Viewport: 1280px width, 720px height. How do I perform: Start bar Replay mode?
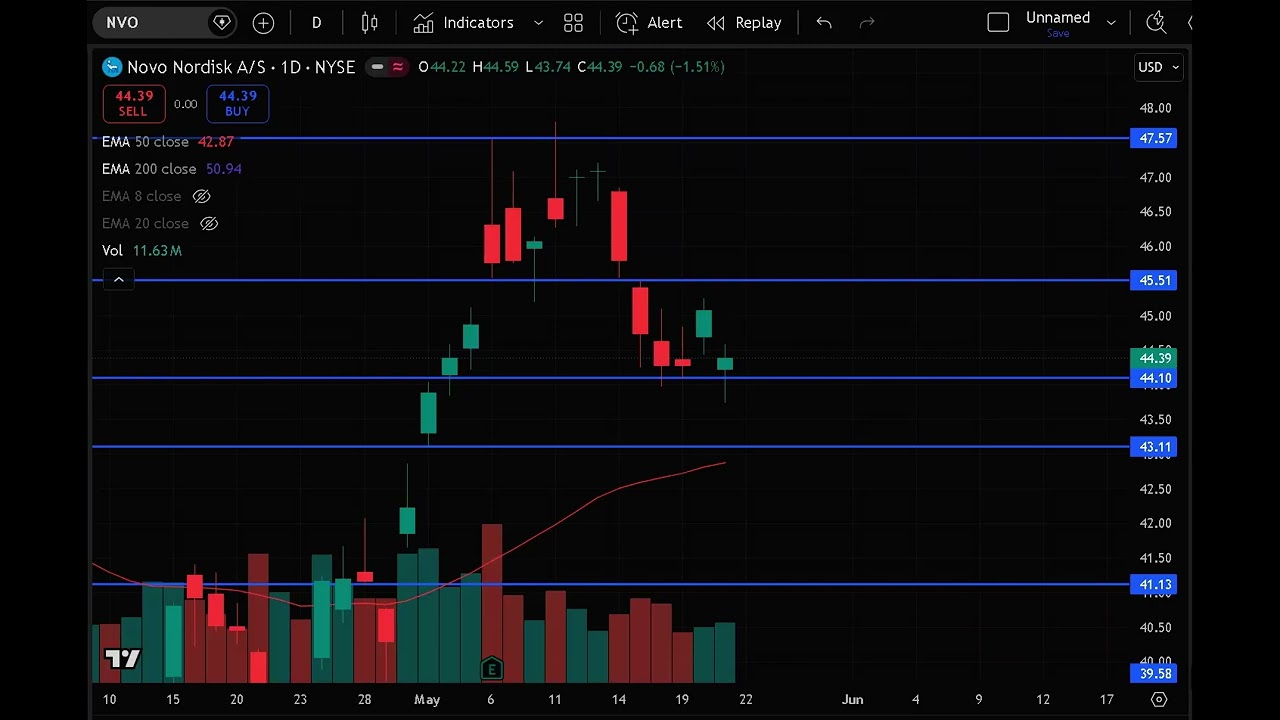(744, 22)
